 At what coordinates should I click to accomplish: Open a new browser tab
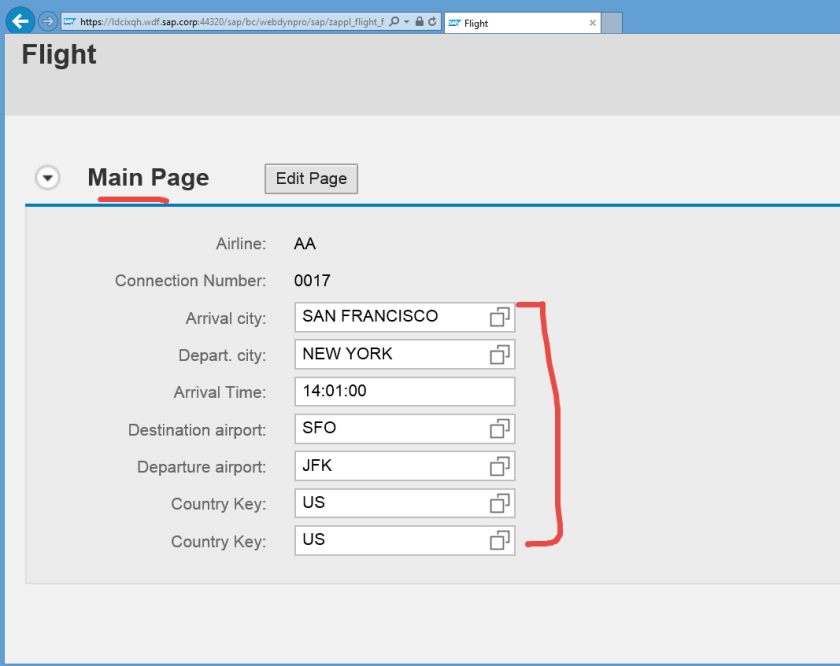[612, 23]
